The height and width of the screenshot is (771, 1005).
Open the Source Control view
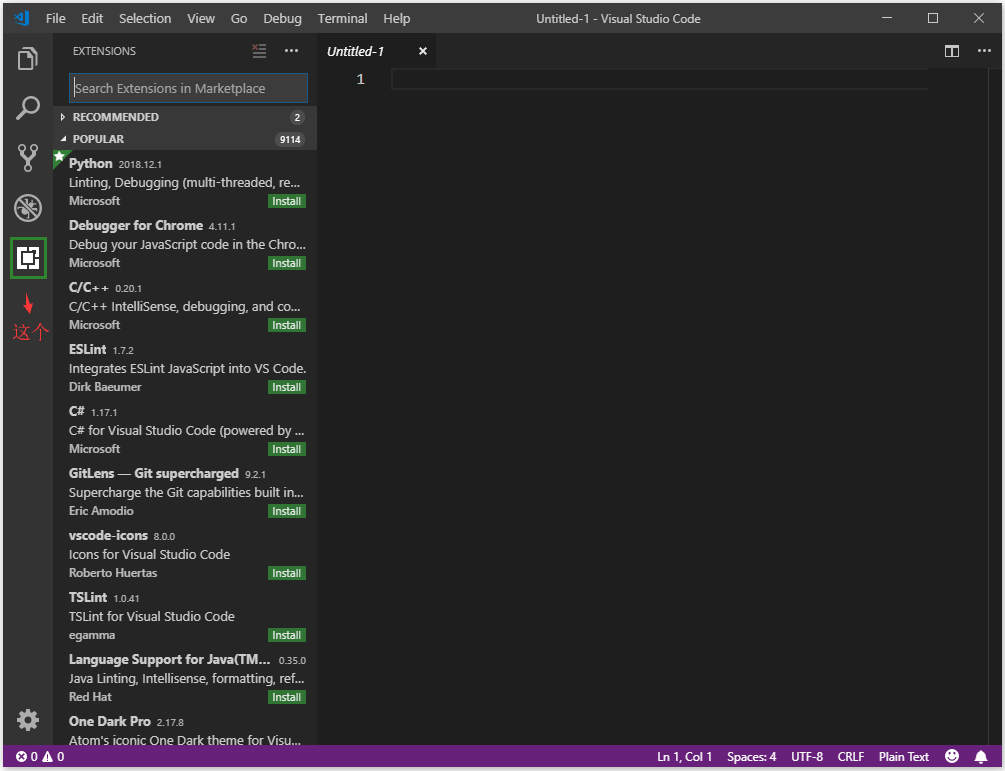tap(28, 157)
